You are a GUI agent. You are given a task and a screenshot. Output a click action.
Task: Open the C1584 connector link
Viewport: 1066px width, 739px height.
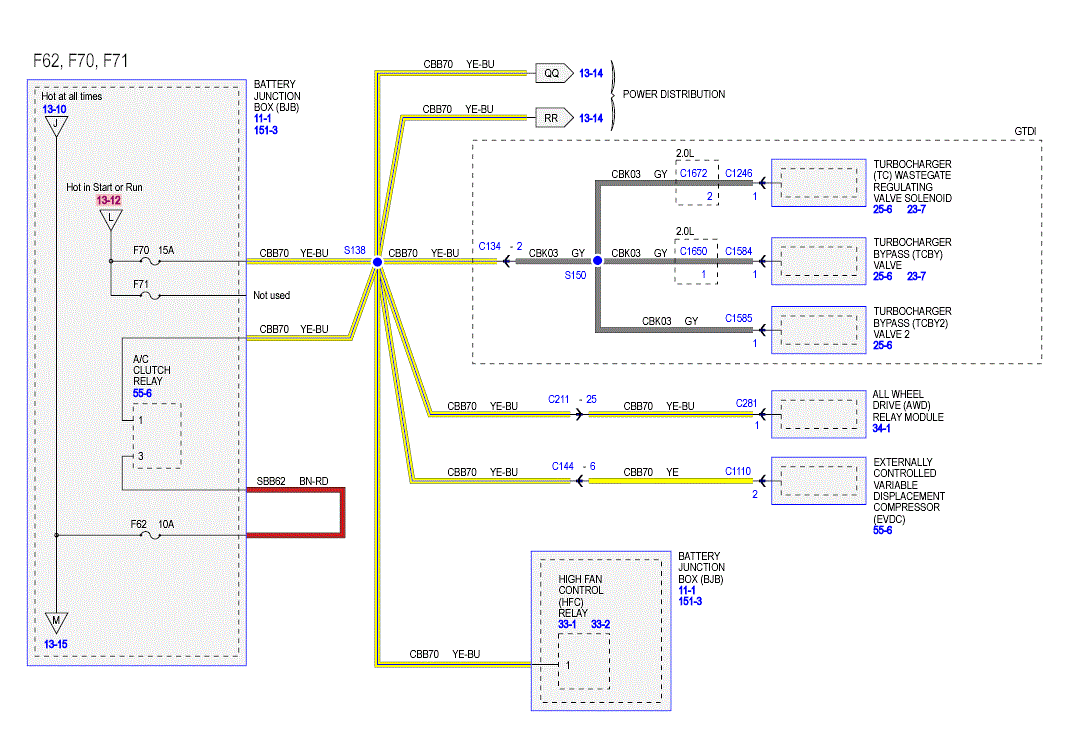[739, 251]
